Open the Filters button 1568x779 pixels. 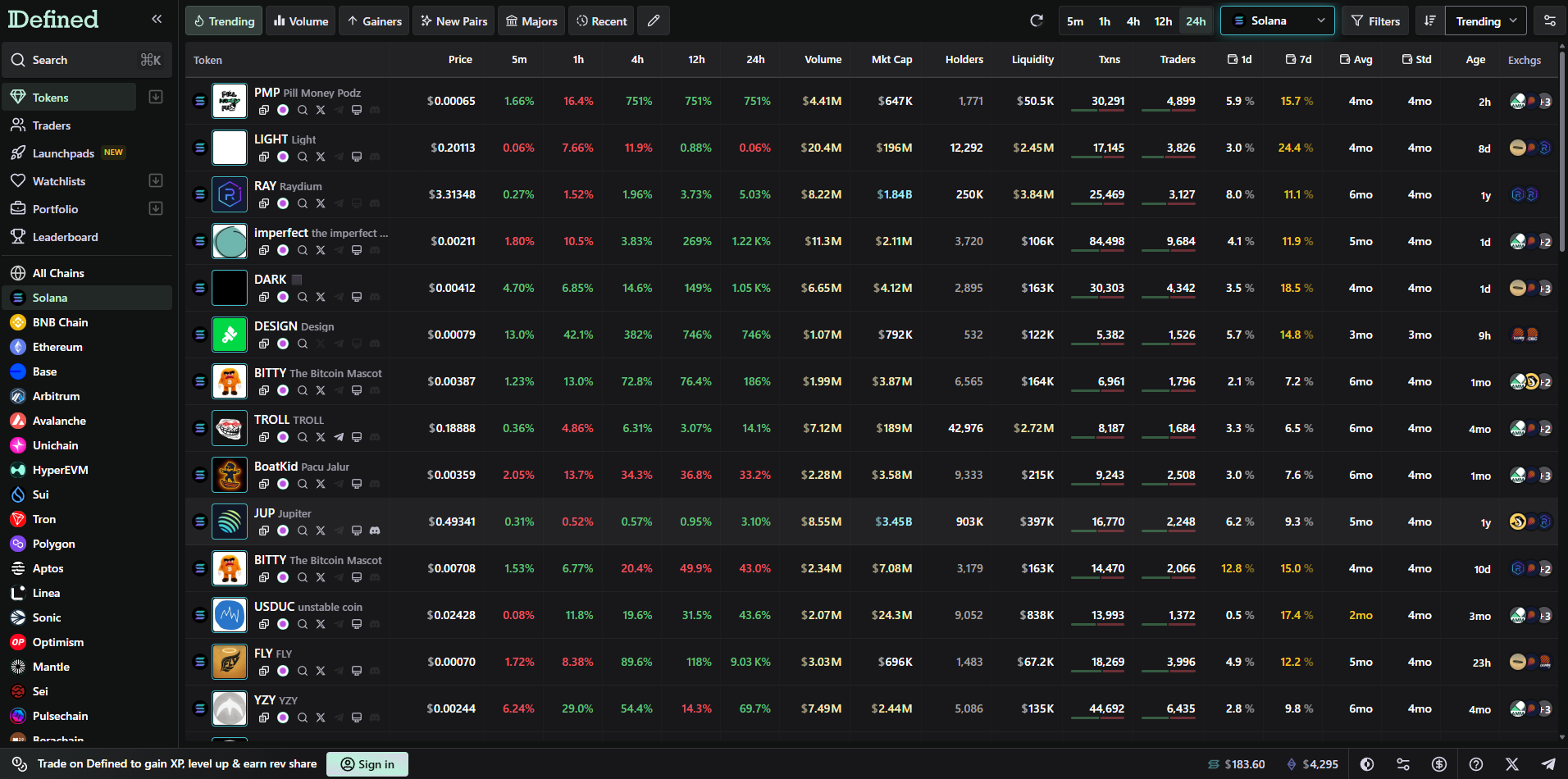coord(1375,21)
